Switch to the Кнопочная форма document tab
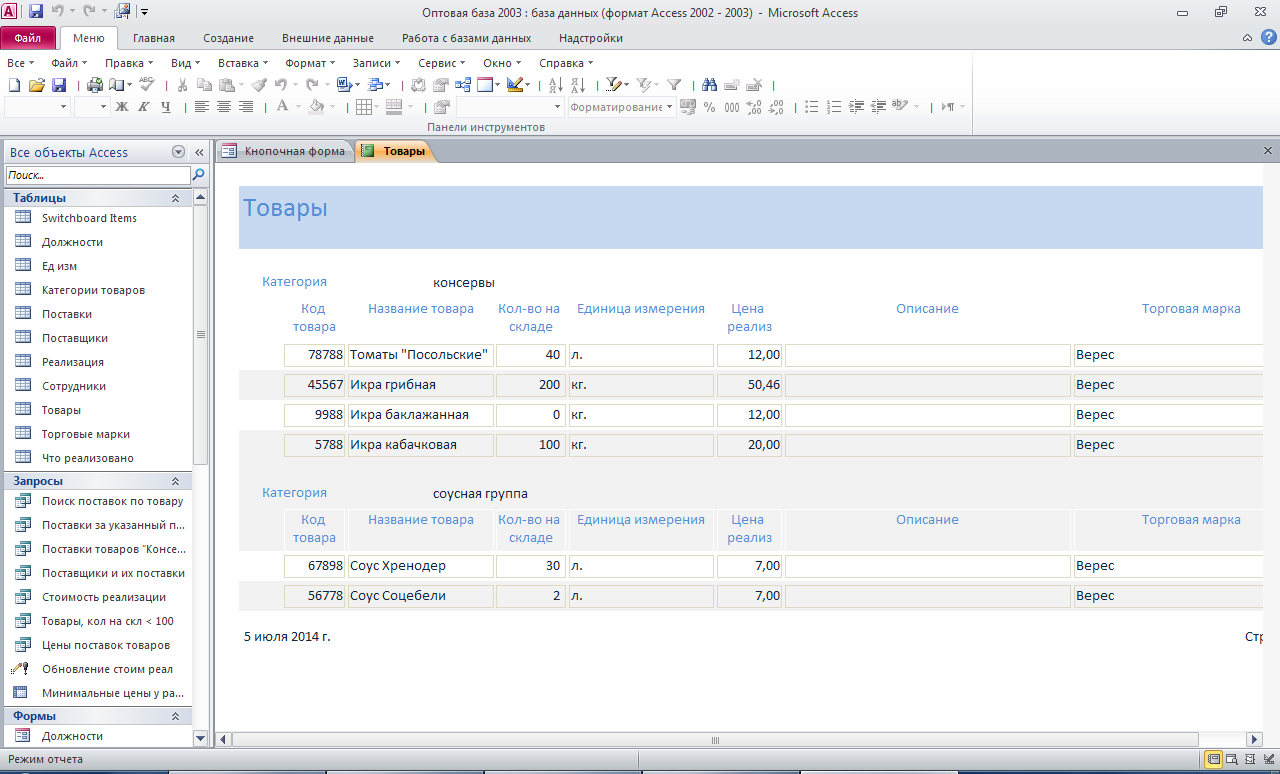 click(x=285, y=151)
